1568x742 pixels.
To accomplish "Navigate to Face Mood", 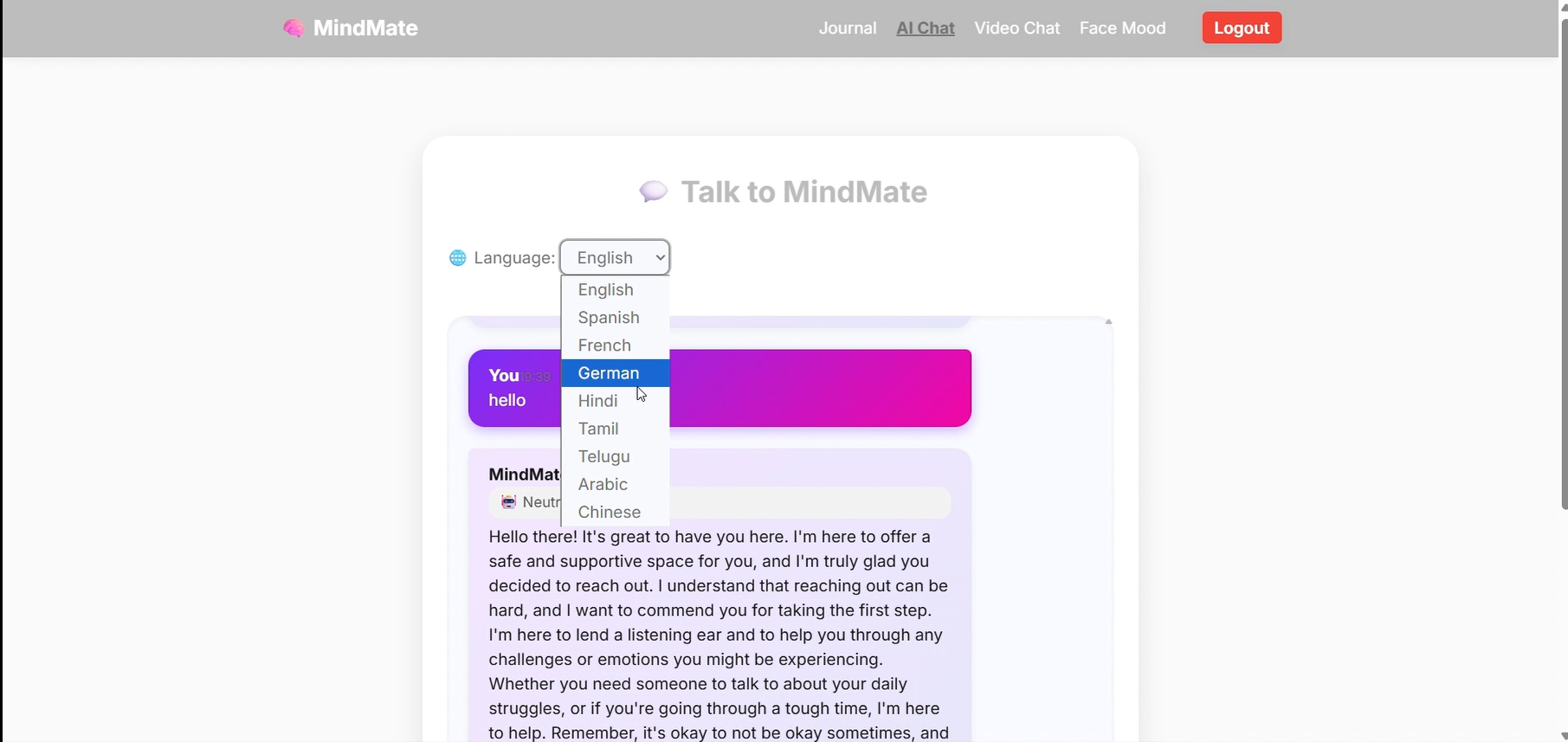I will click(x=1122, y=28).
